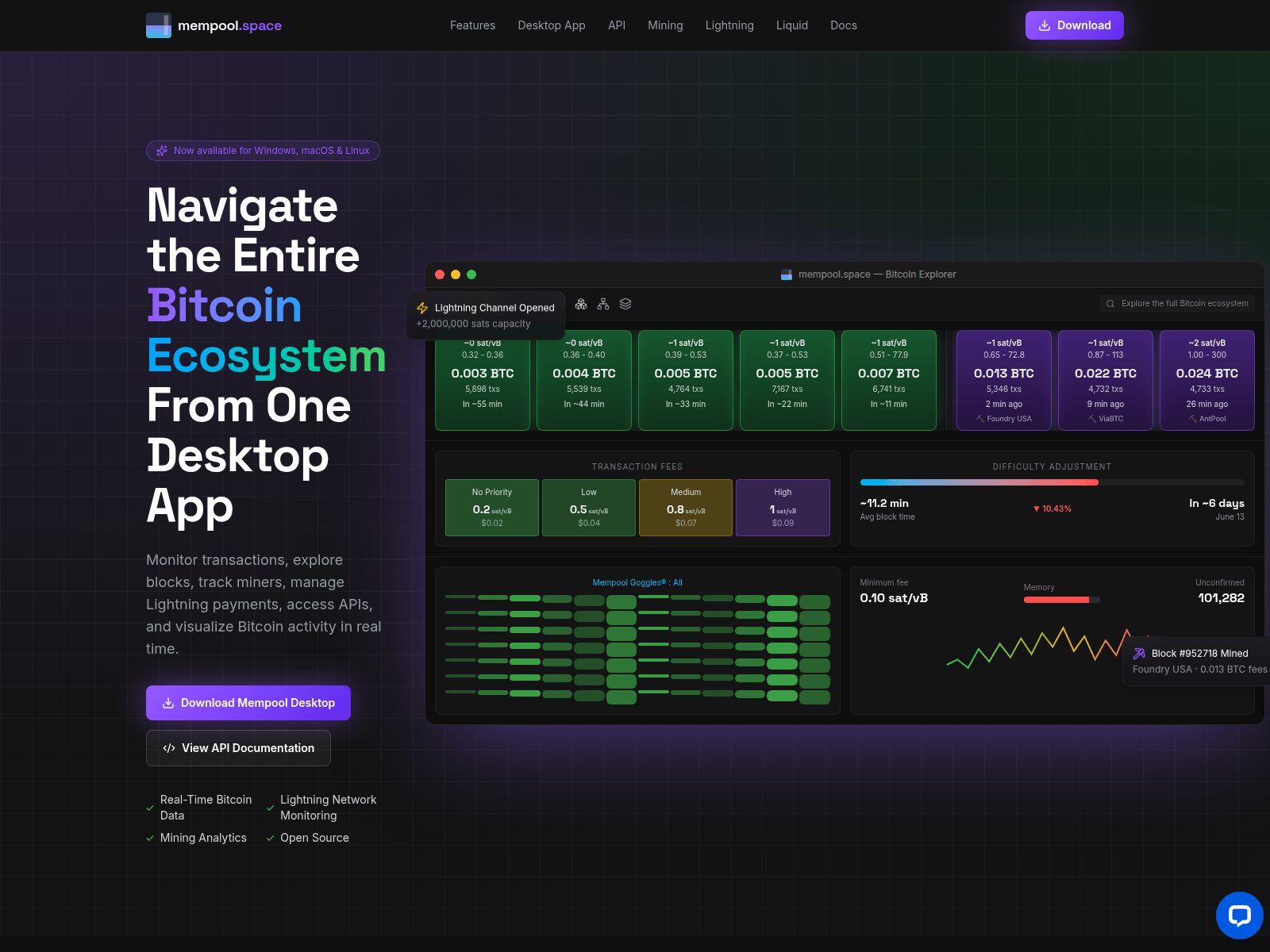Click the Mempool Goggles: All label
1270x952 pixels.
(637, 582)
